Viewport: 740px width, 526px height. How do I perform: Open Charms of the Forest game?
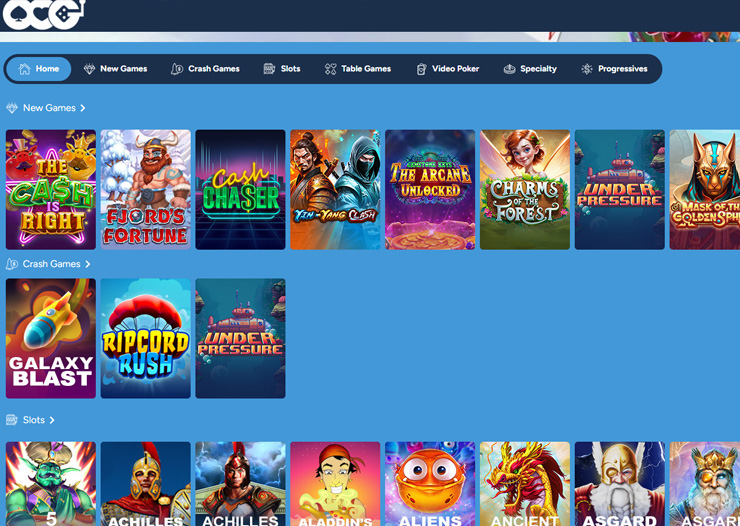(x=525, y=190)
